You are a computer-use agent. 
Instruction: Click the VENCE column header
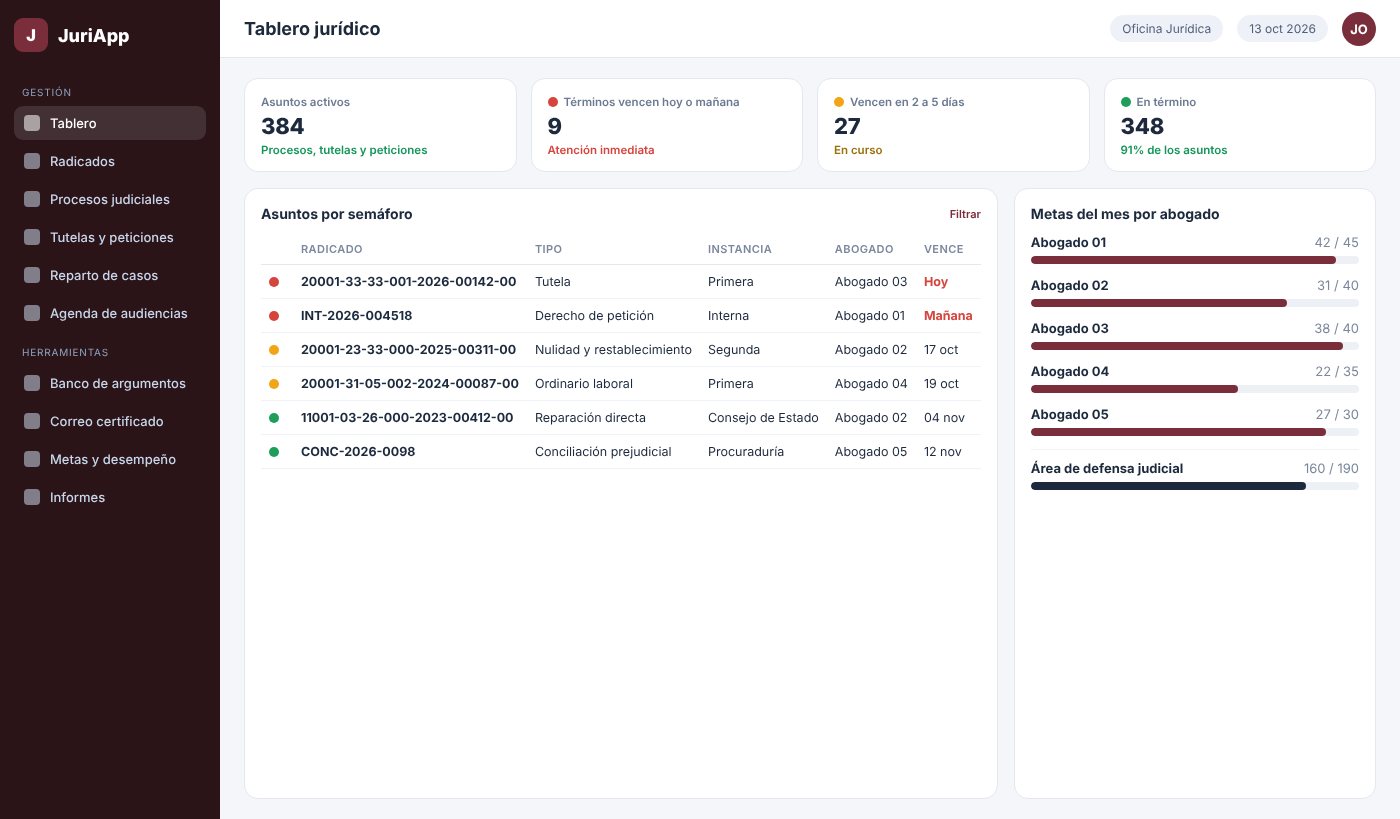click(x=944, y=249)
